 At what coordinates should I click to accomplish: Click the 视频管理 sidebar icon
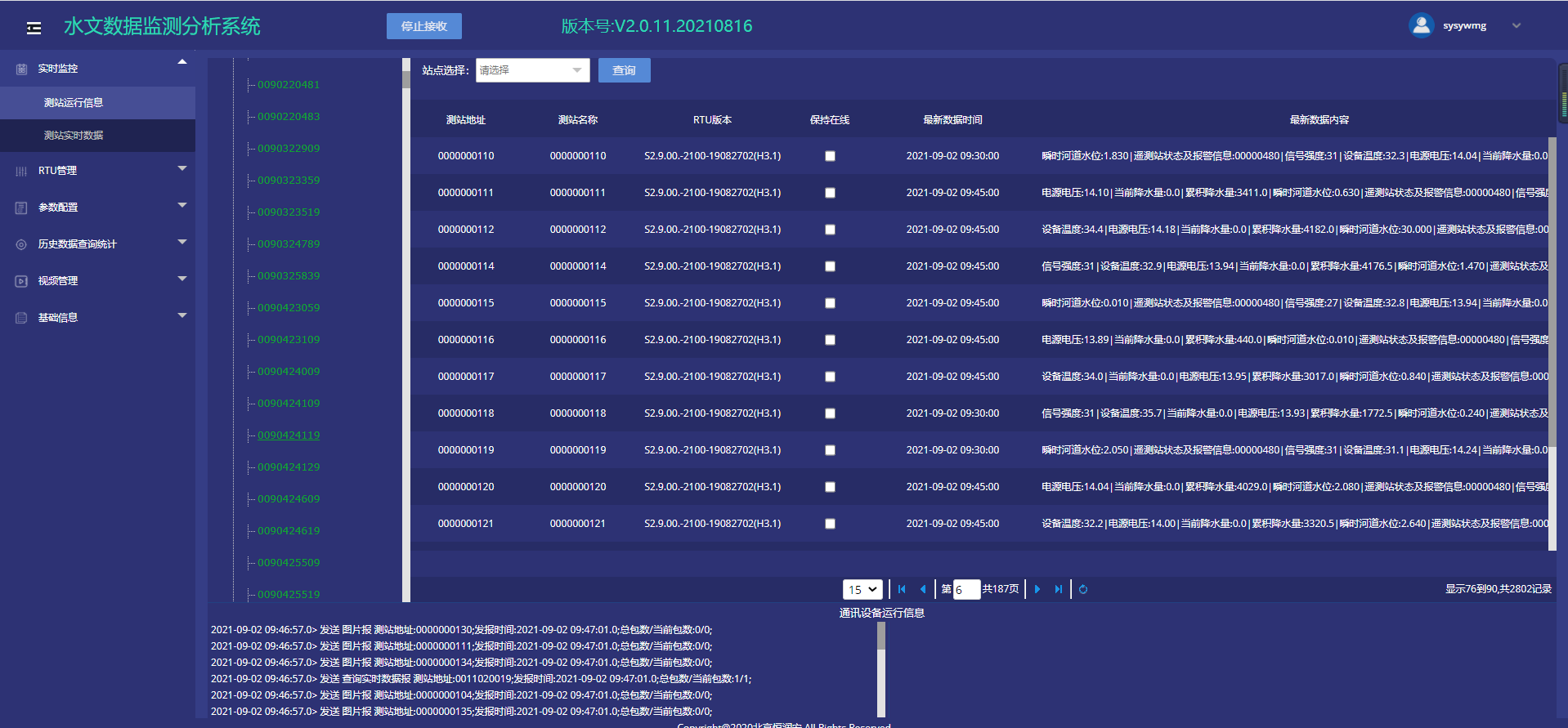[21, 281]
